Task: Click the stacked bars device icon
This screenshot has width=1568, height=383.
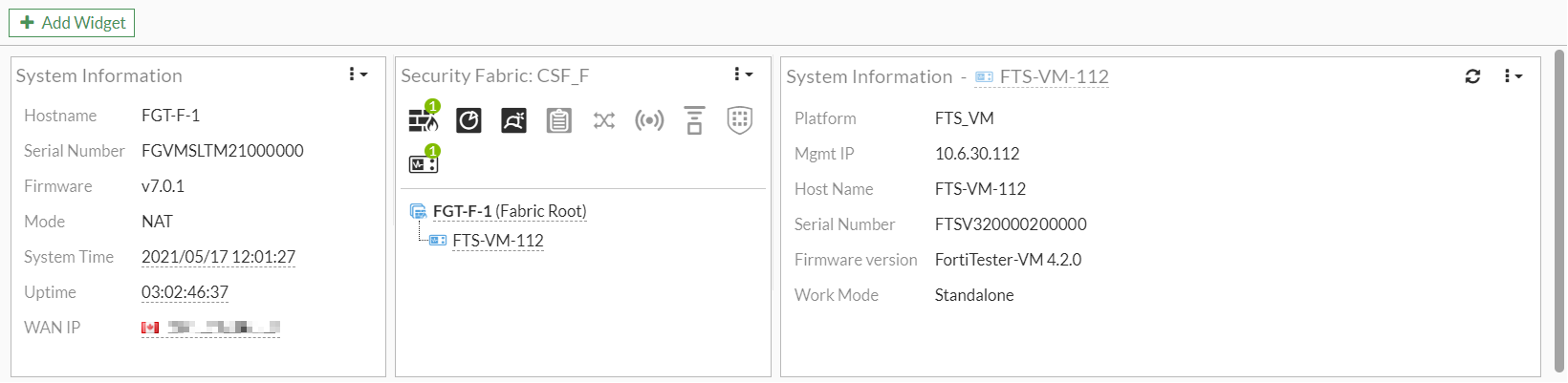Action: tap(694, 120)
